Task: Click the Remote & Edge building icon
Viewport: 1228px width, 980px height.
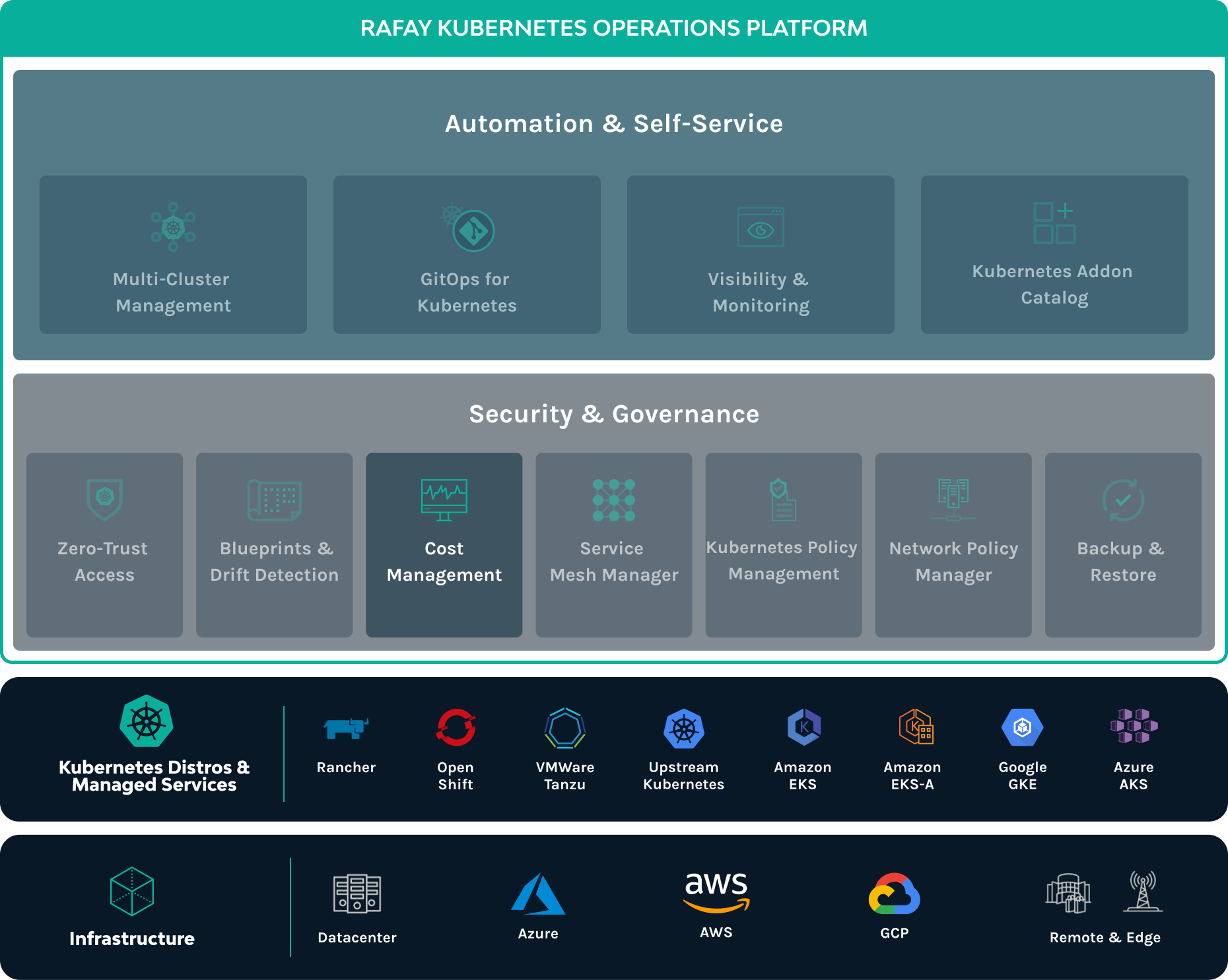Action: [x=1068, y=893]
